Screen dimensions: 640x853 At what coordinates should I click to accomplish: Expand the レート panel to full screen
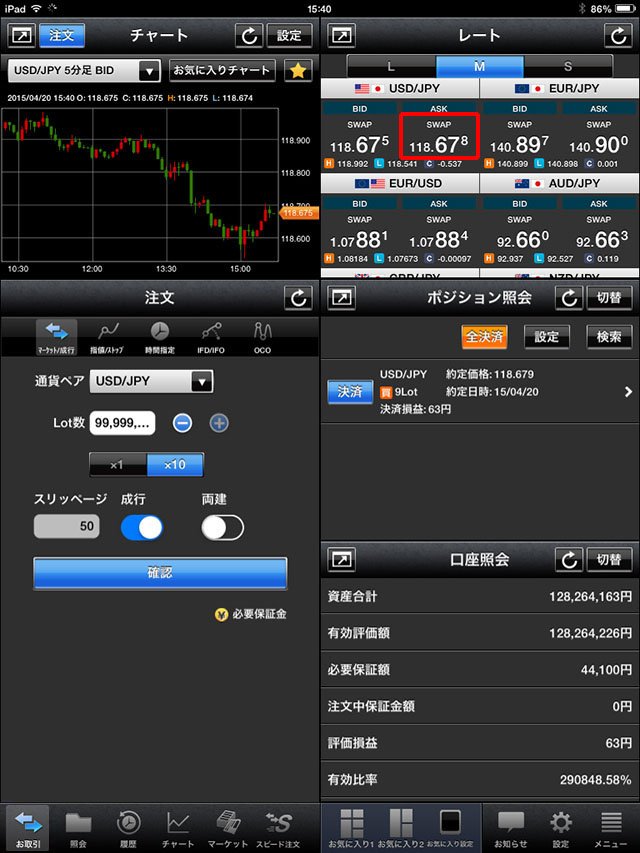click(342, 35)
